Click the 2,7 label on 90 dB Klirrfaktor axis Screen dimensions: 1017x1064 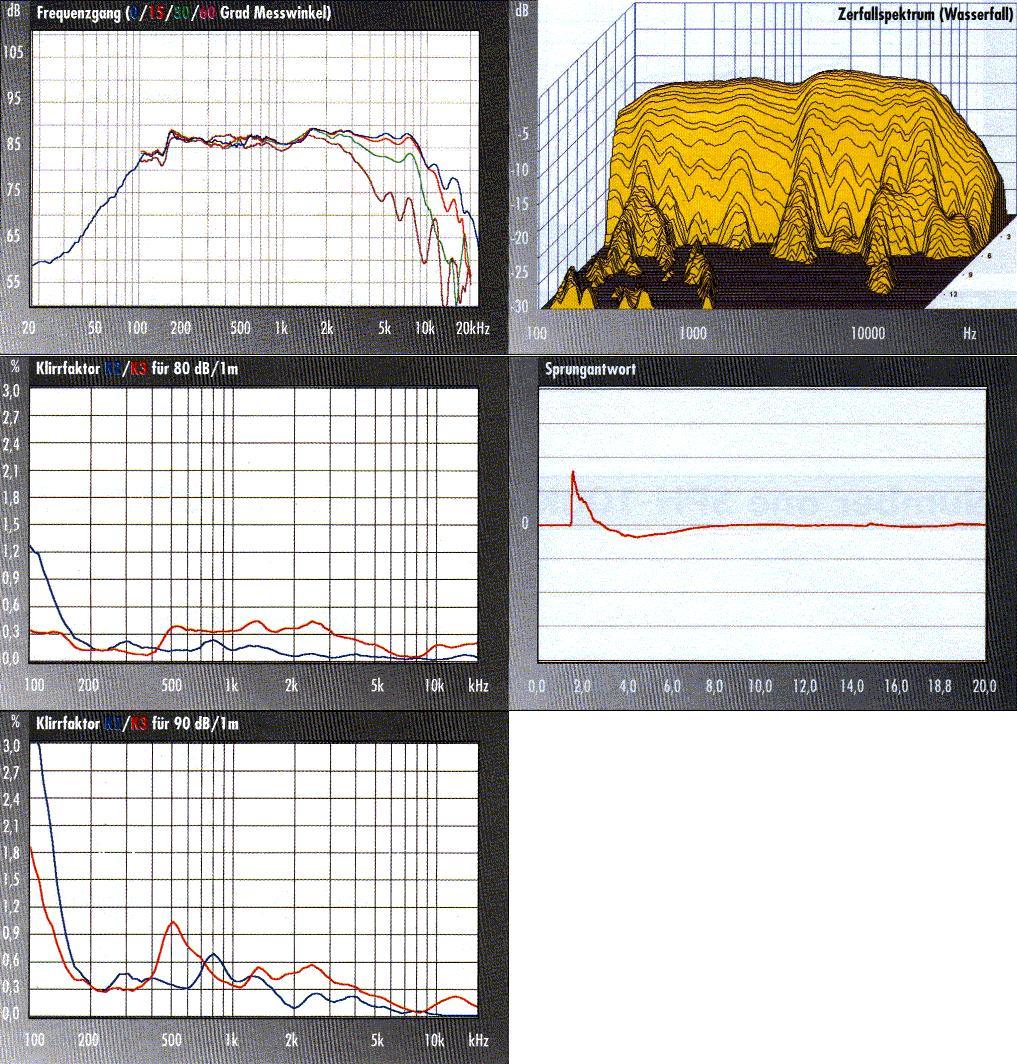(x=12, y=773)
